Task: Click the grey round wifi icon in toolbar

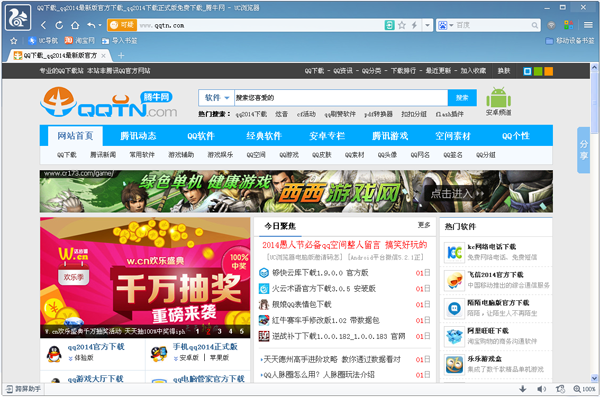Action: click(x=551, y=25)
